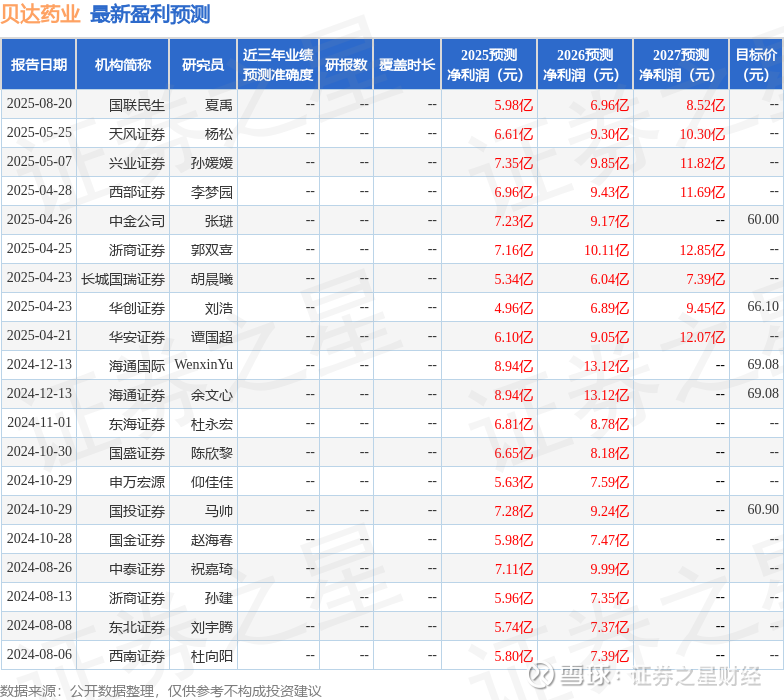
Task: Click researcher 谭国超
Action: [212, 337]
